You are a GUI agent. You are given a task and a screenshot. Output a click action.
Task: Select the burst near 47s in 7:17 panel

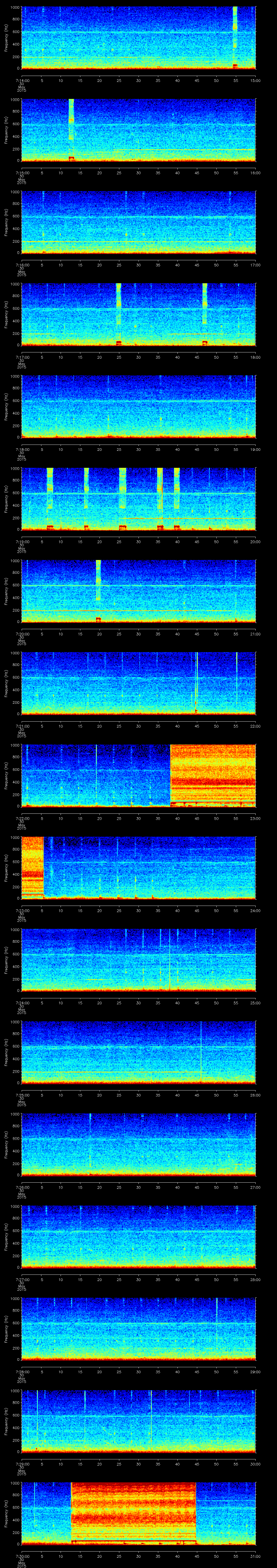205,314
